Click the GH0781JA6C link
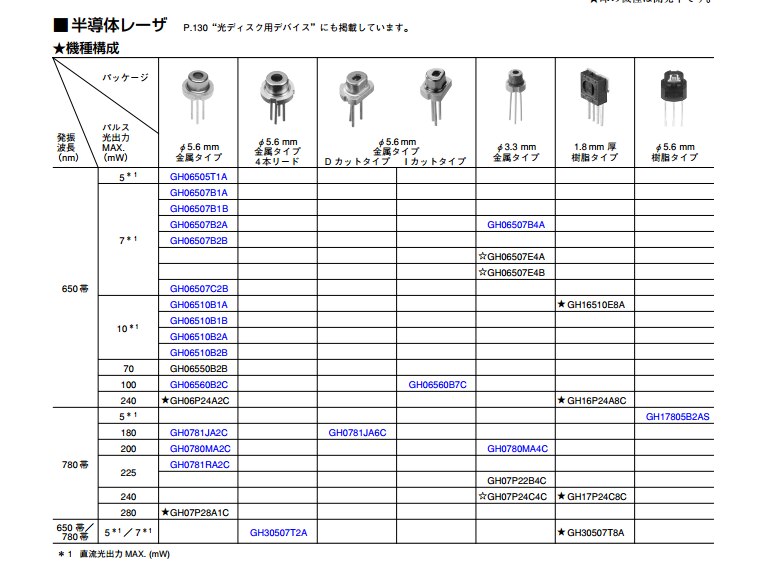784x569 pixels. click(x=357, y=432)
